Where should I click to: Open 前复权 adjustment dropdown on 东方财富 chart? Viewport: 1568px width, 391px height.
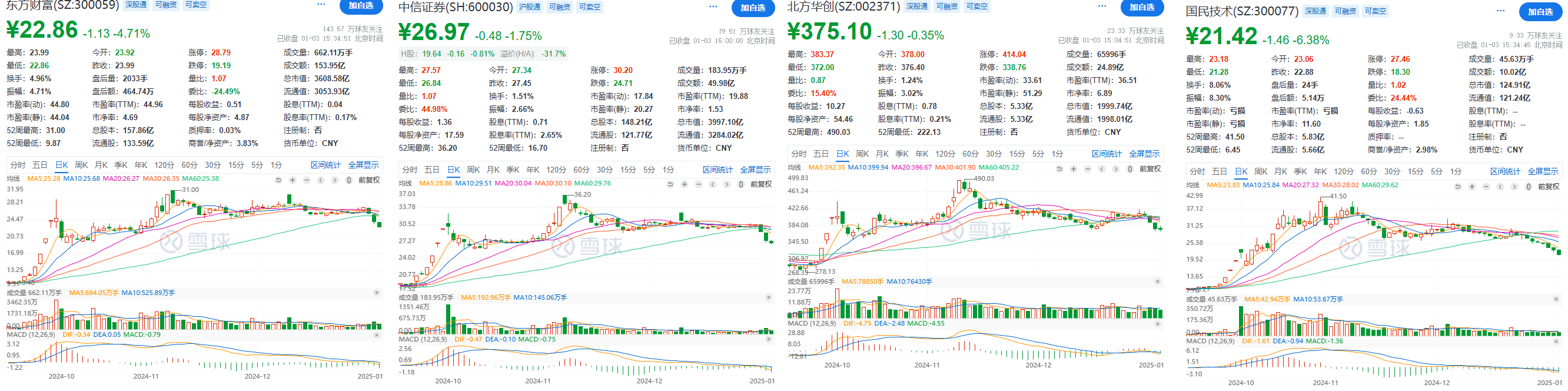click(369, 180)
